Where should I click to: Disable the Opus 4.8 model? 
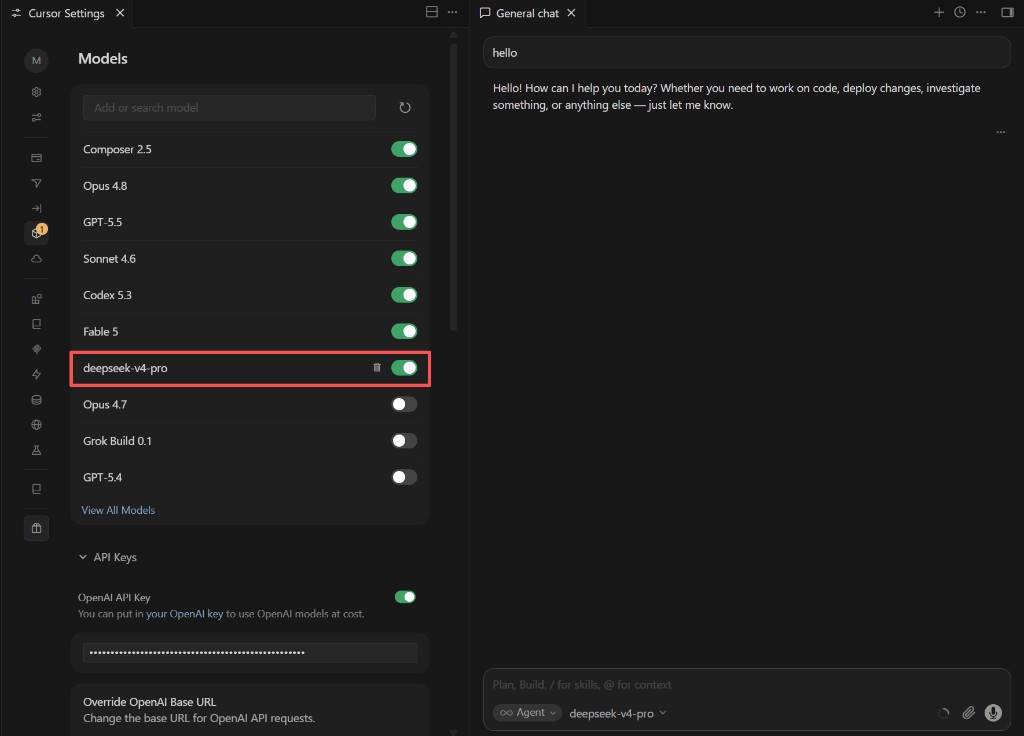[x=404, y=185]
